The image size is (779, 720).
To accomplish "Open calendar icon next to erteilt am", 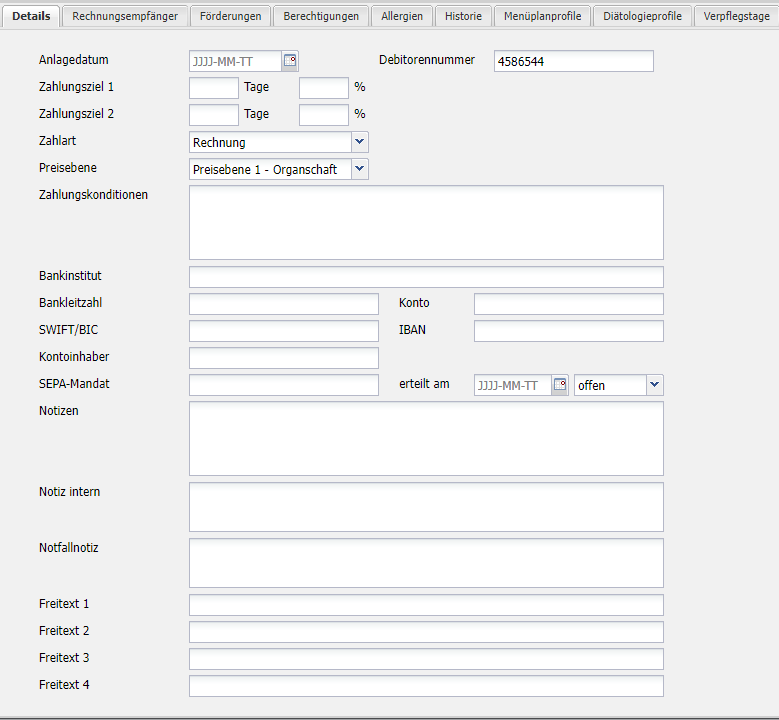I will click(x=560, y=385).
